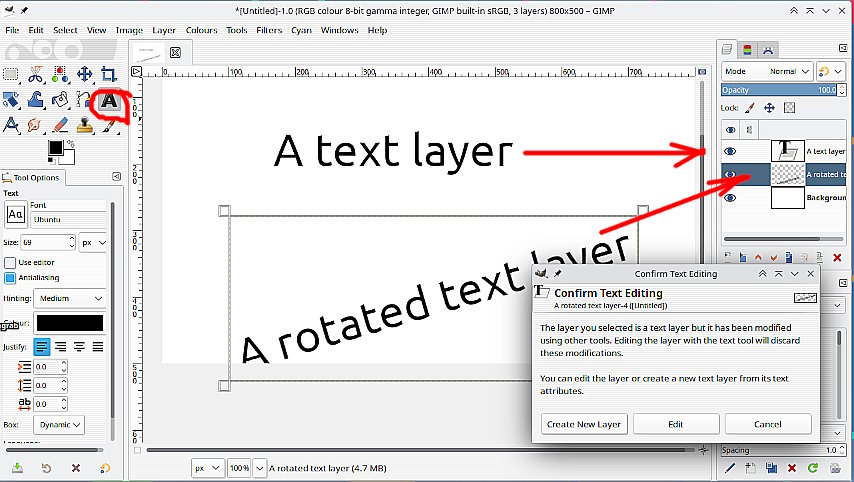Image resolution: width=854 pixels, height=482 pixels.
Task: Click the text Colour black swatch
Action: coord(70,324)
